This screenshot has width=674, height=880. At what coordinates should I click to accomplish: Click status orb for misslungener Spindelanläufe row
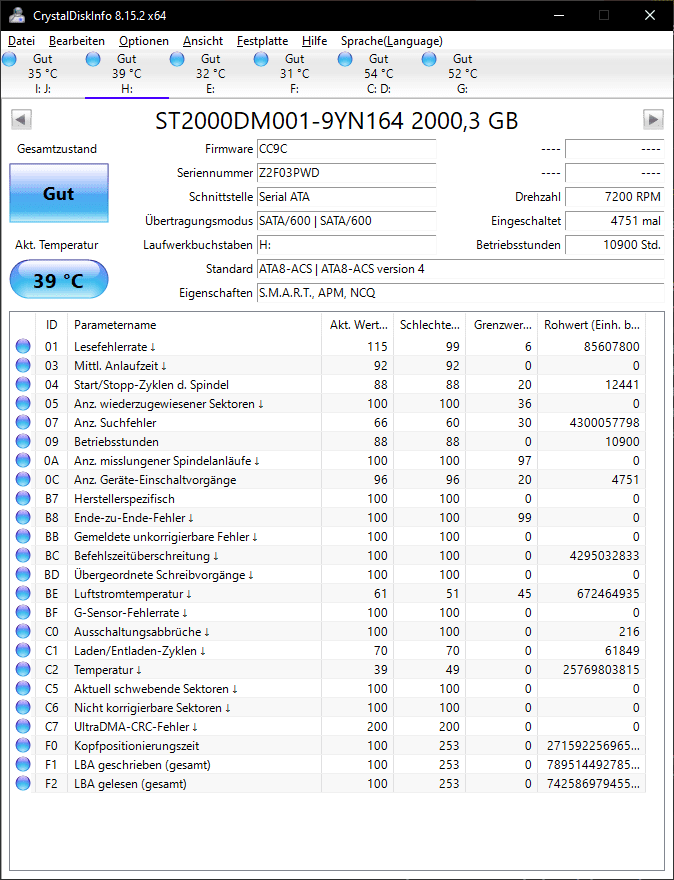23,461
